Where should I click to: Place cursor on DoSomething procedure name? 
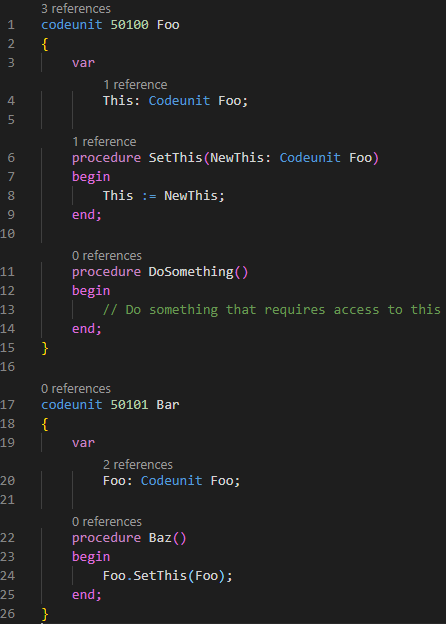pos(191,272)
